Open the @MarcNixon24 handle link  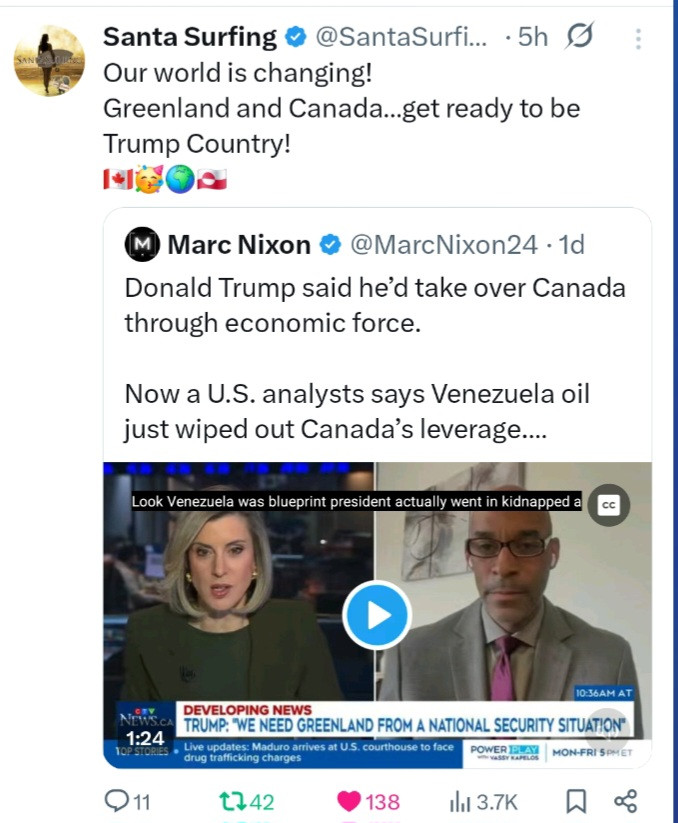[443, 244]
